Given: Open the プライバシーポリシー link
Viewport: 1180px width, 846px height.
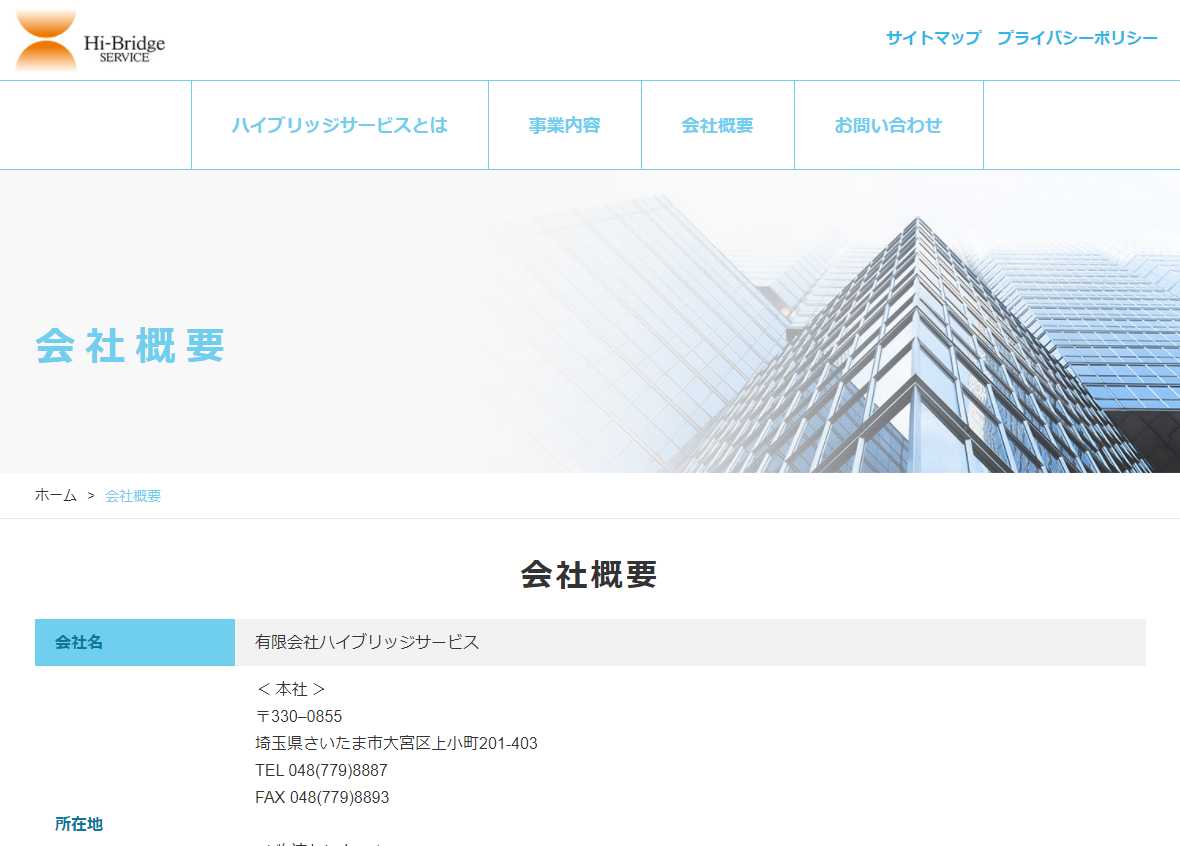Looking at the screenshot, I should click(1077, 38).
